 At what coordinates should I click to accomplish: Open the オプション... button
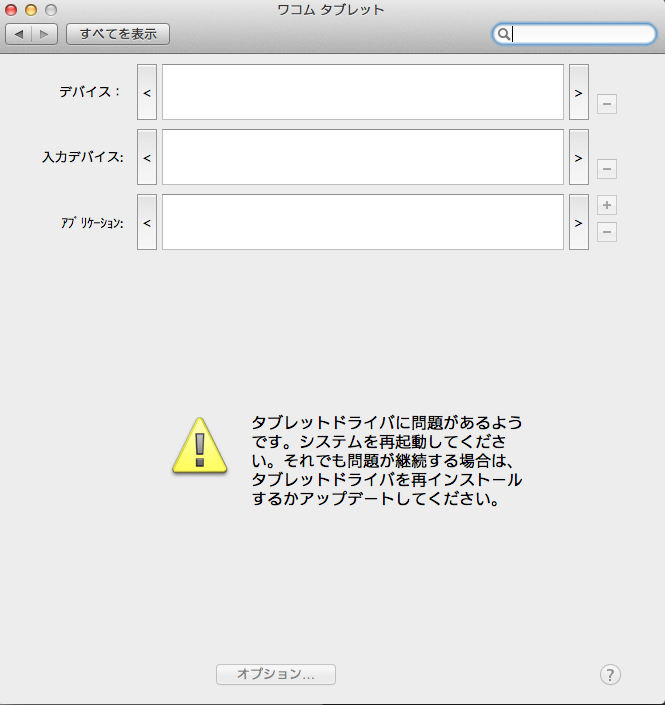coord(276,674)
